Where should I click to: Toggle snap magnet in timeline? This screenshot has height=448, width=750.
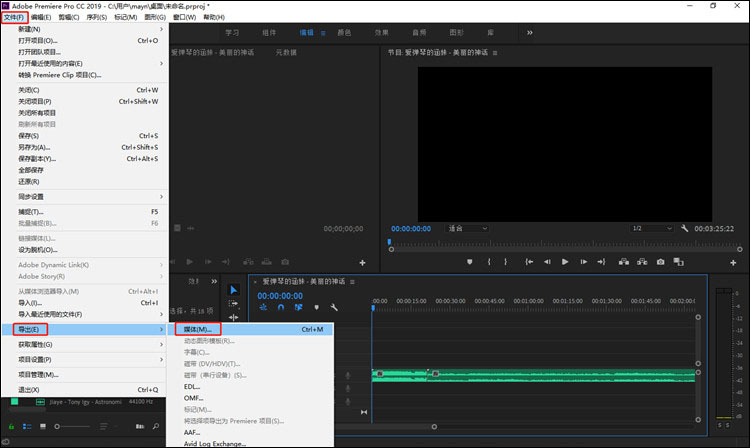click(281, 307)
